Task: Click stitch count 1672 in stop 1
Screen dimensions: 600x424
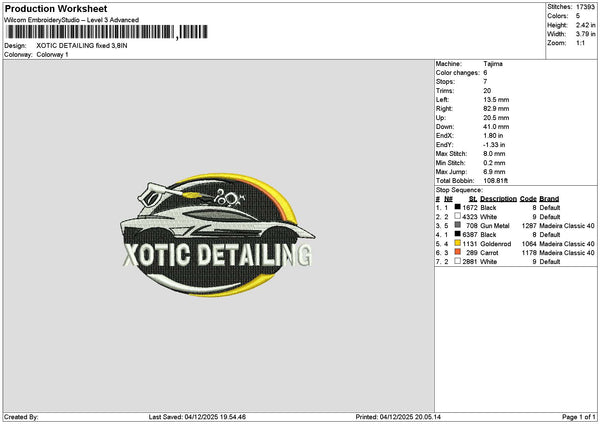Action: click(x=470, y=208)
